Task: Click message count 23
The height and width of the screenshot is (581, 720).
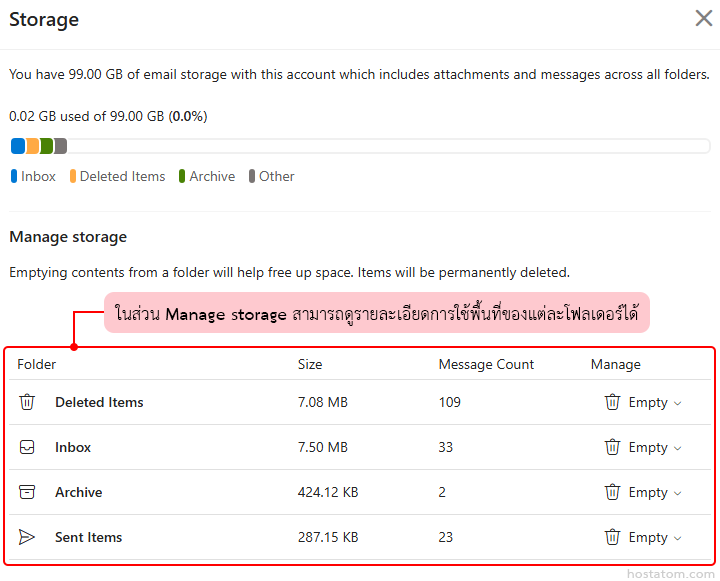Action: coord(445,537)
